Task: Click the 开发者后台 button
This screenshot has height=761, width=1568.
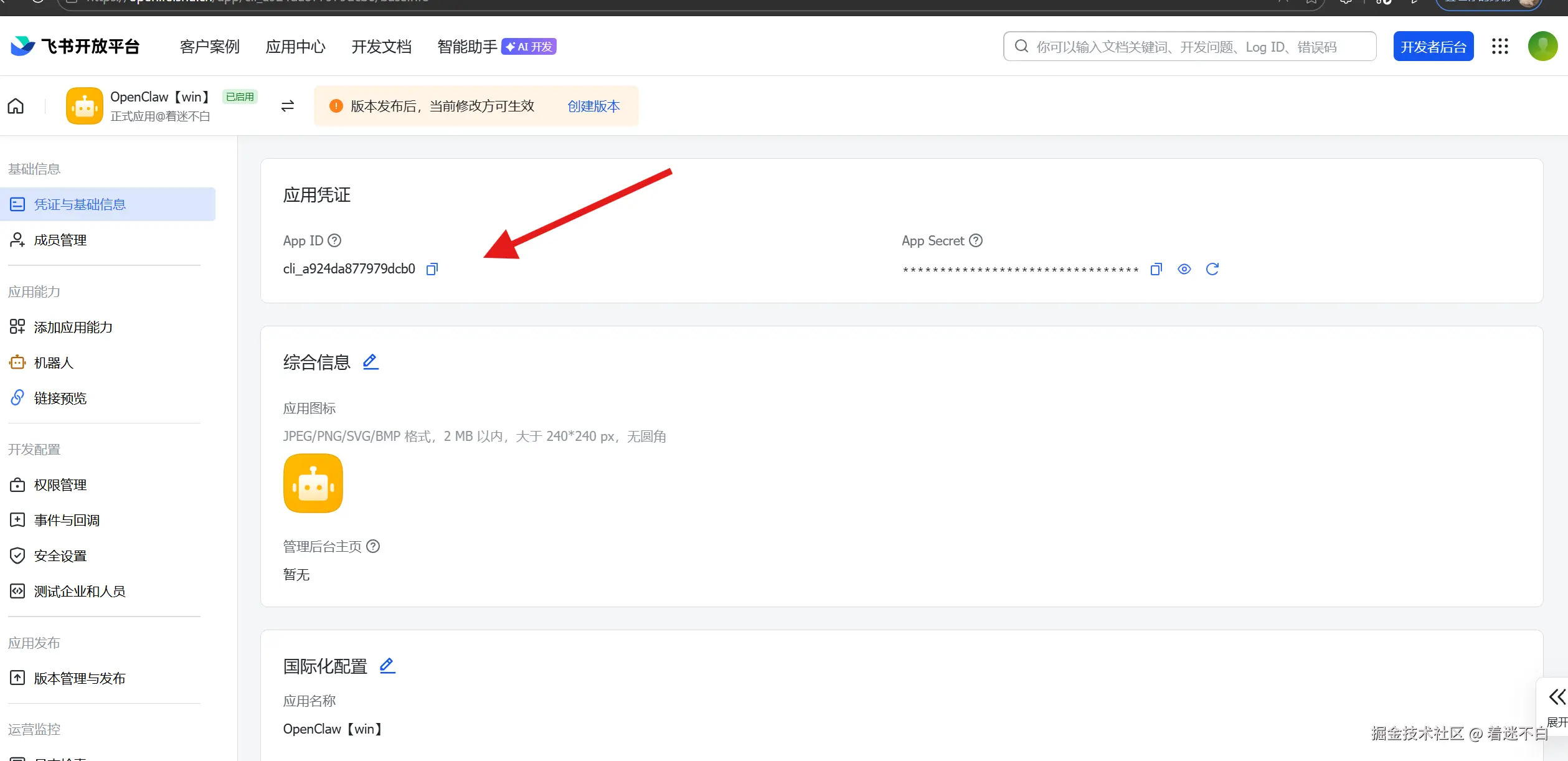Action: point(1433,47)
